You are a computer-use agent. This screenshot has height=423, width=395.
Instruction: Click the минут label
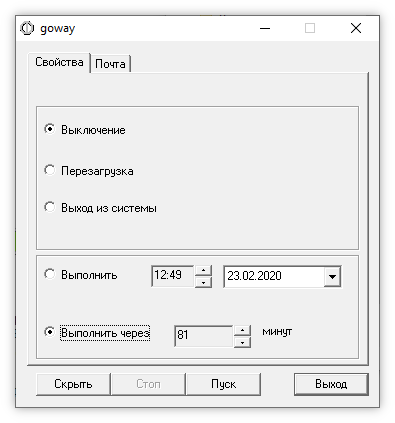click(x=277, y=332)
